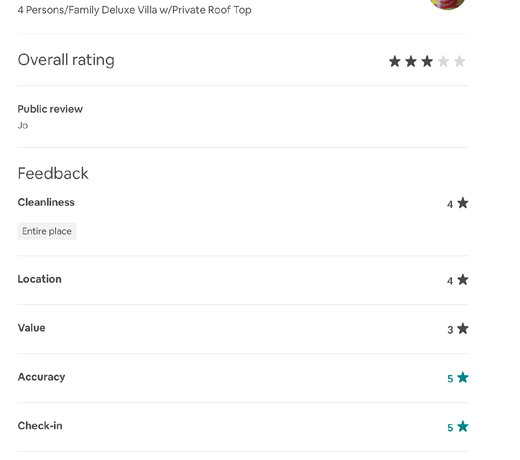
Task: Click the fifth greyed overall rating star
Action: pos(459,61)
